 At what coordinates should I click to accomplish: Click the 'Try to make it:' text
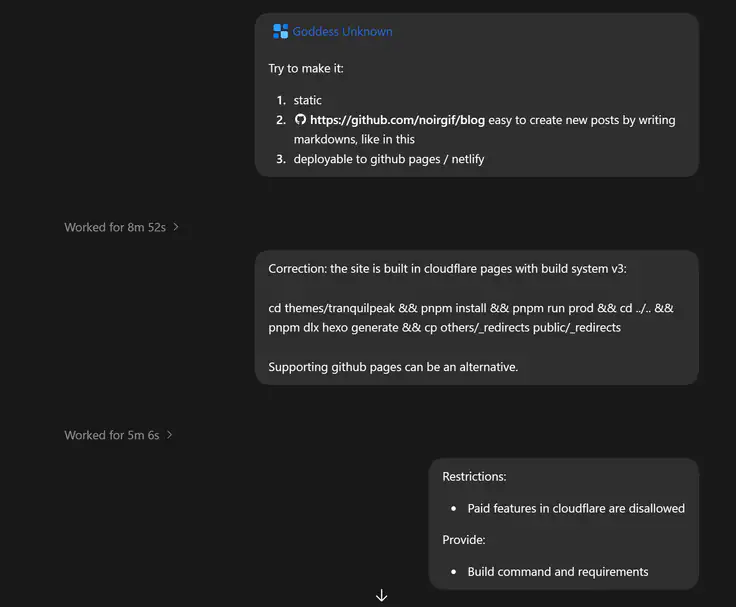306,69
